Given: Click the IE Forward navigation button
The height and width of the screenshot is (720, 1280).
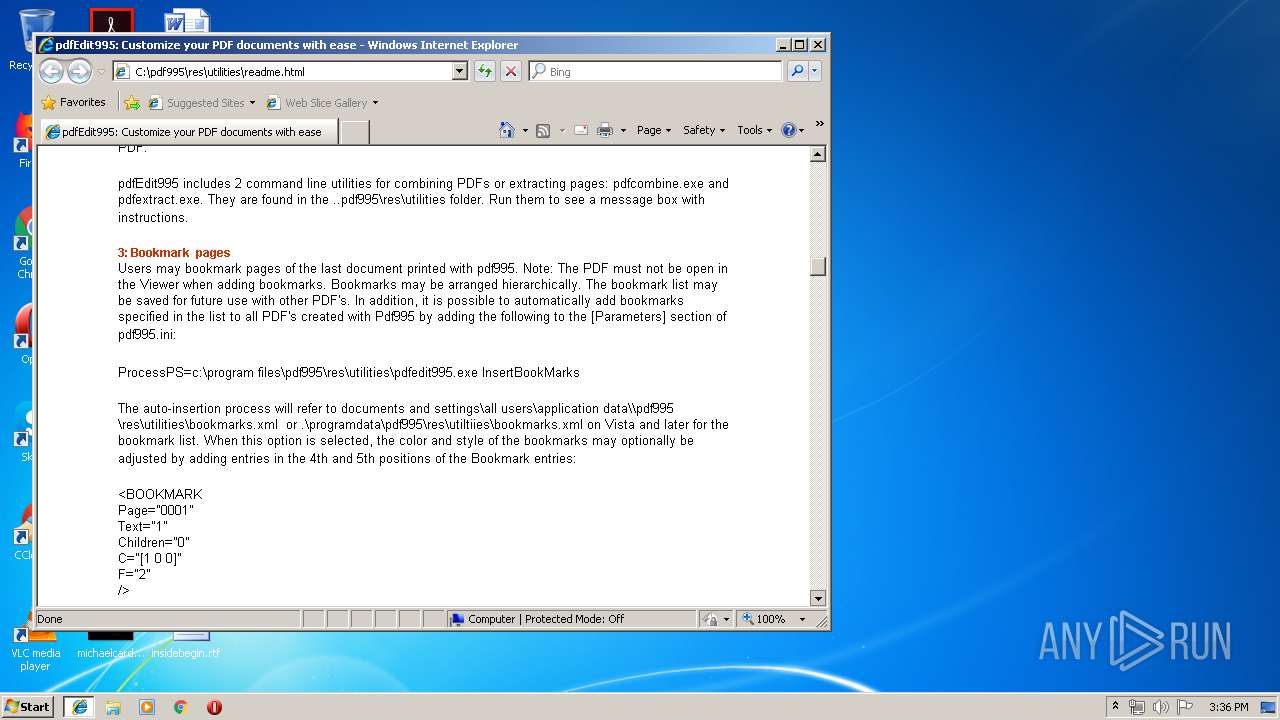Looking at the screenshot, I should coord(79,71).
